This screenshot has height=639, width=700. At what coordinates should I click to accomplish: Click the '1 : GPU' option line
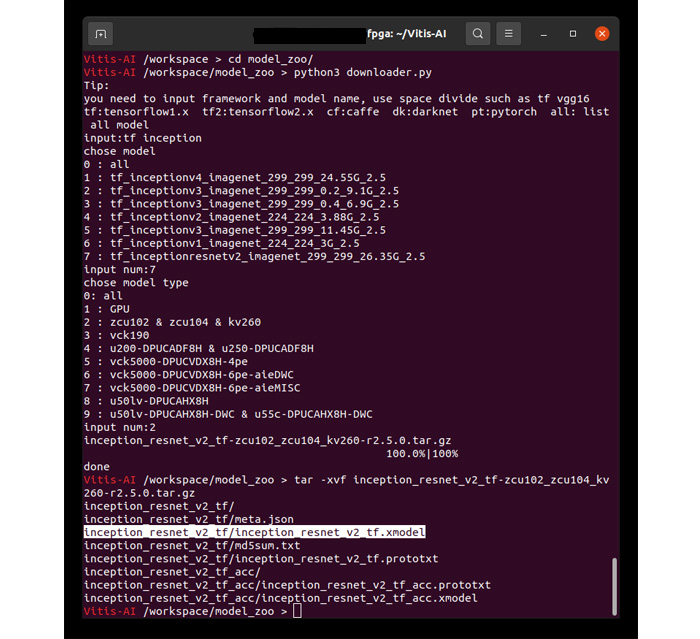(107, 309)
